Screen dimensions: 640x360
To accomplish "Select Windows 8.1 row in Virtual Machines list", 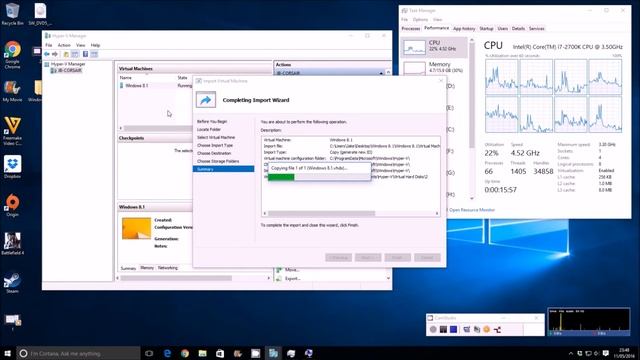I will [155, 86].
